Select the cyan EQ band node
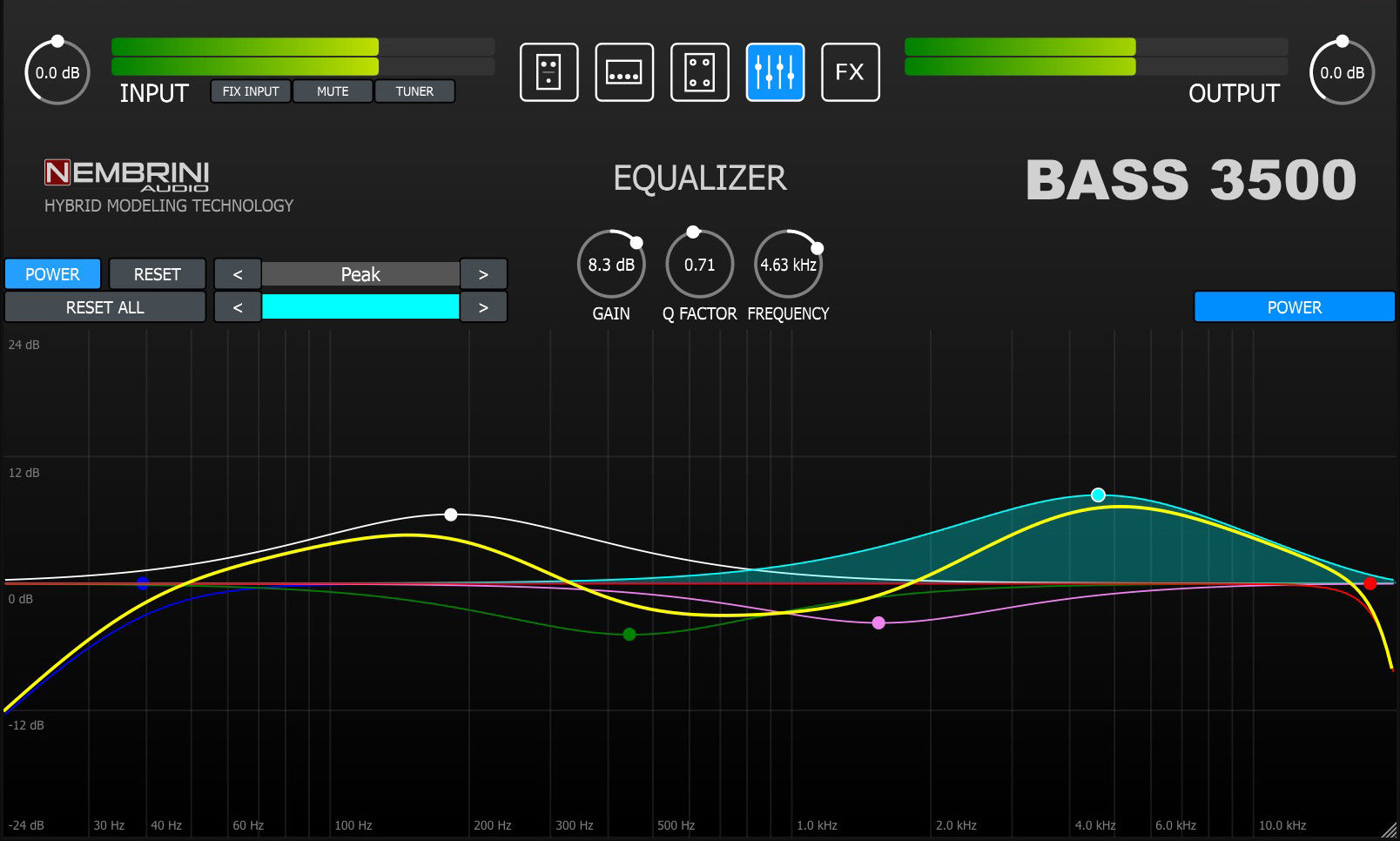 pos(1098,495)
